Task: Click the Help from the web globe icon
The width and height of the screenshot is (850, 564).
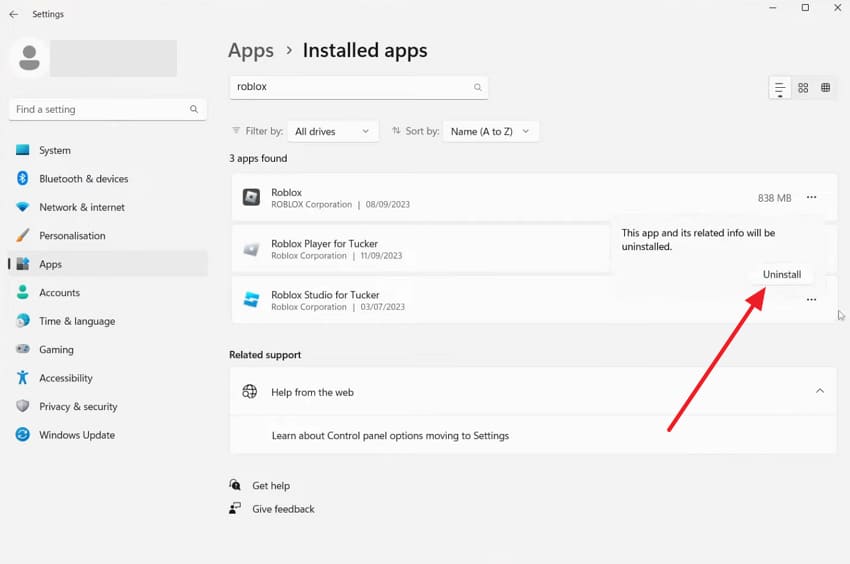Action: coord(249,392)
